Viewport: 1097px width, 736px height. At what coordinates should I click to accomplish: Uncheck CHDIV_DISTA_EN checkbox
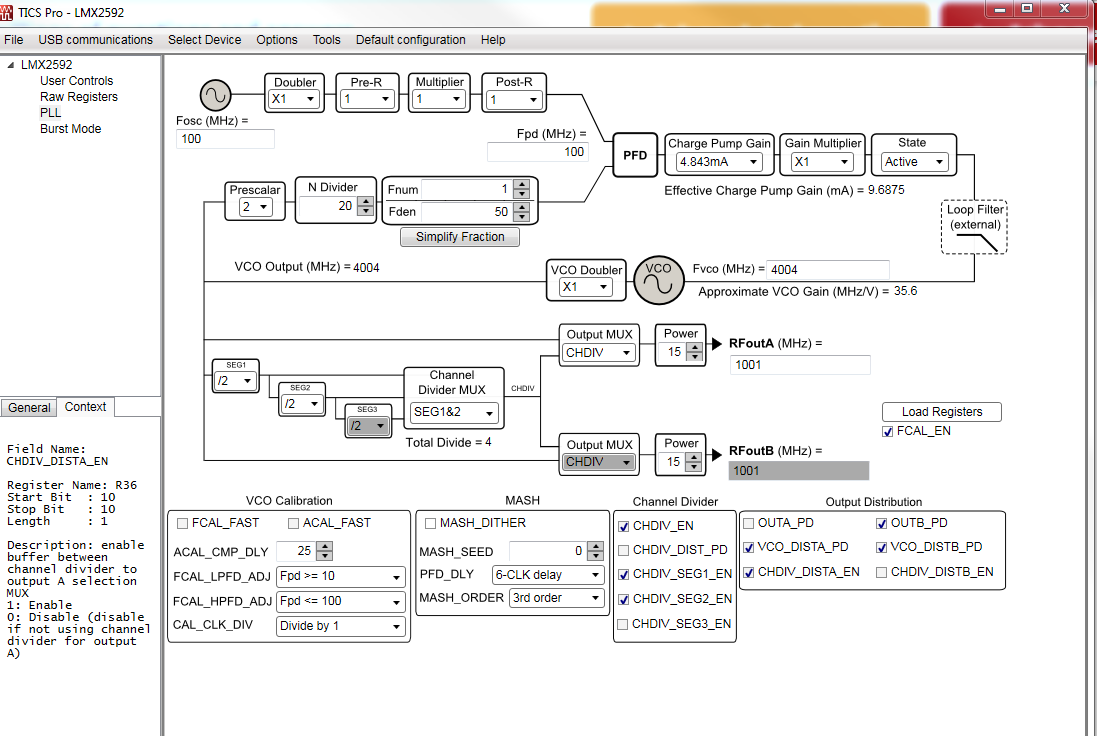(749, 572)
